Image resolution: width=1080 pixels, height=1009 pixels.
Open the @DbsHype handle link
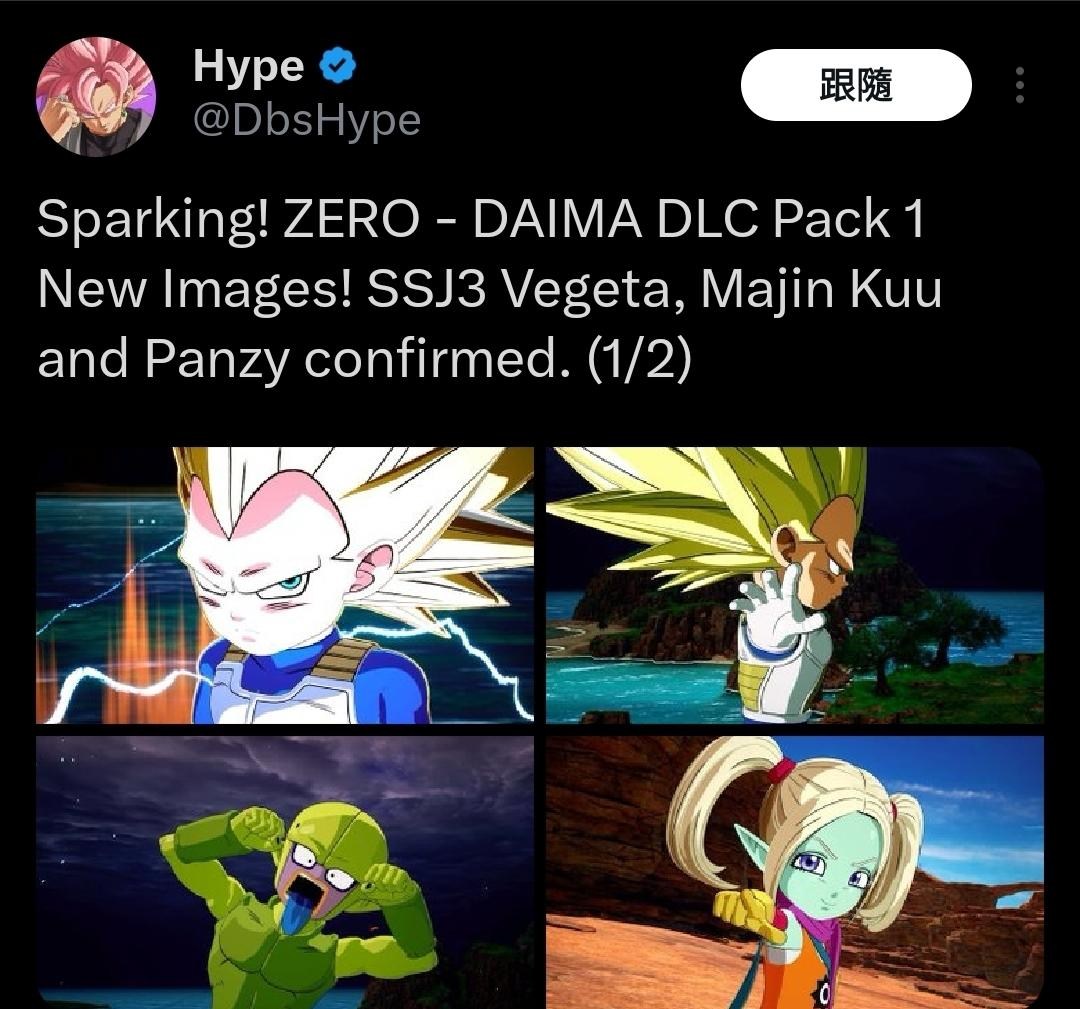pos(307,121)
